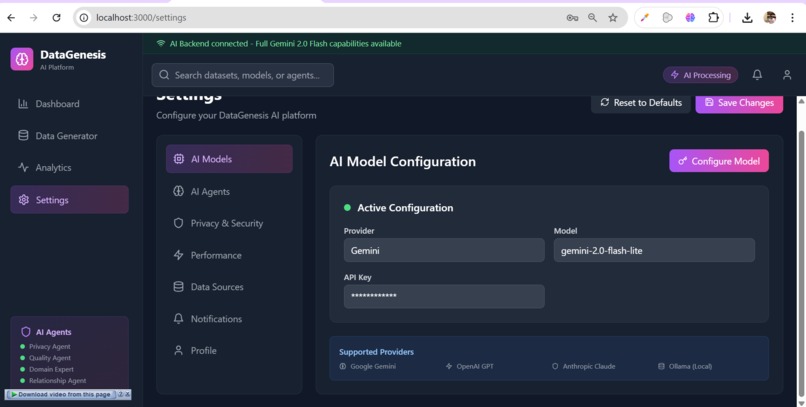Image resolution: width=806 pixels, height=407 pixels.
Task: Open the browser Downloads icon
Action: 747,17
